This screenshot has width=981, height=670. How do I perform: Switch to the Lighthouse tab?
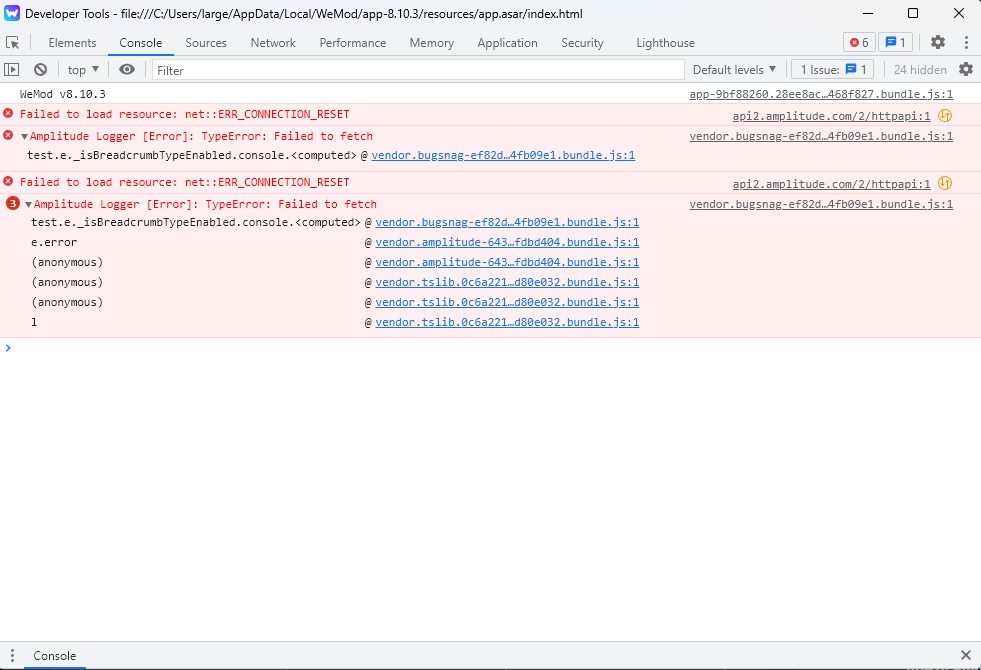(665, 43)
